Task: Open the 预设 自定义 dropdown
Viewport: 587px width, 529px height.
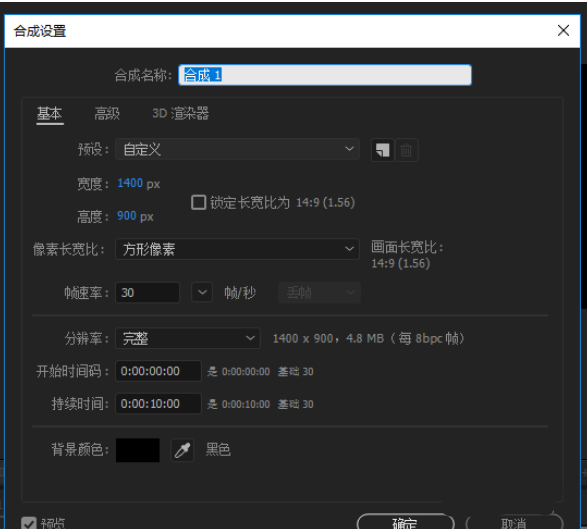Action: coord(237,149)
